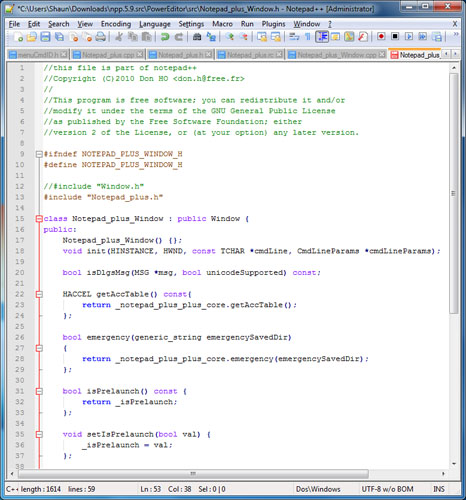Close the Notepad_plus.h tab
Screen dimensions: 466x500
click(209, 54)
